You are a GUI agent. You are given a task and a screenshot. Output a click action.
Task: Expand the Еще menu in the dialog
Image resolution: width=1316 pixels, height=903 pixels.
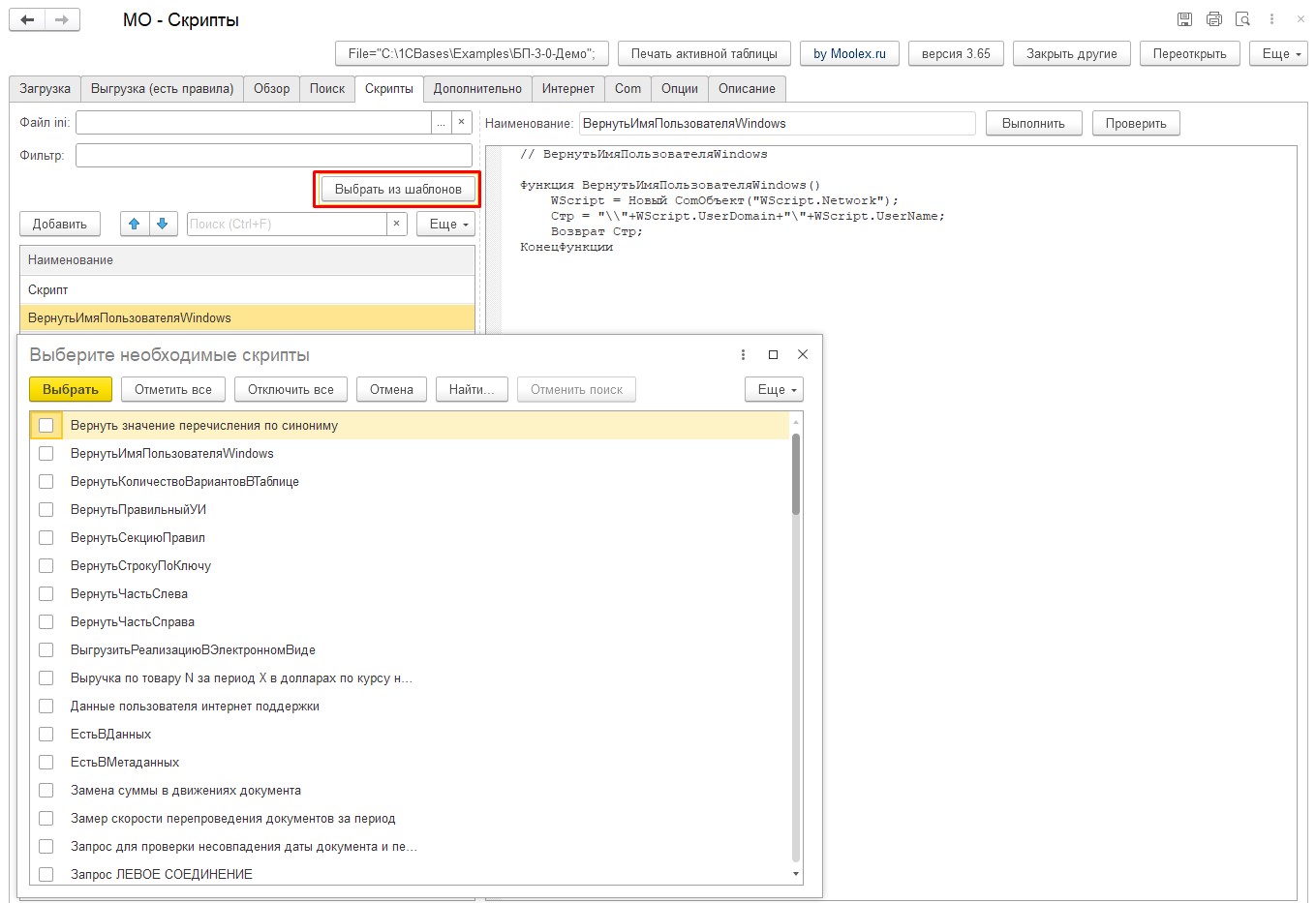point(774,389)
